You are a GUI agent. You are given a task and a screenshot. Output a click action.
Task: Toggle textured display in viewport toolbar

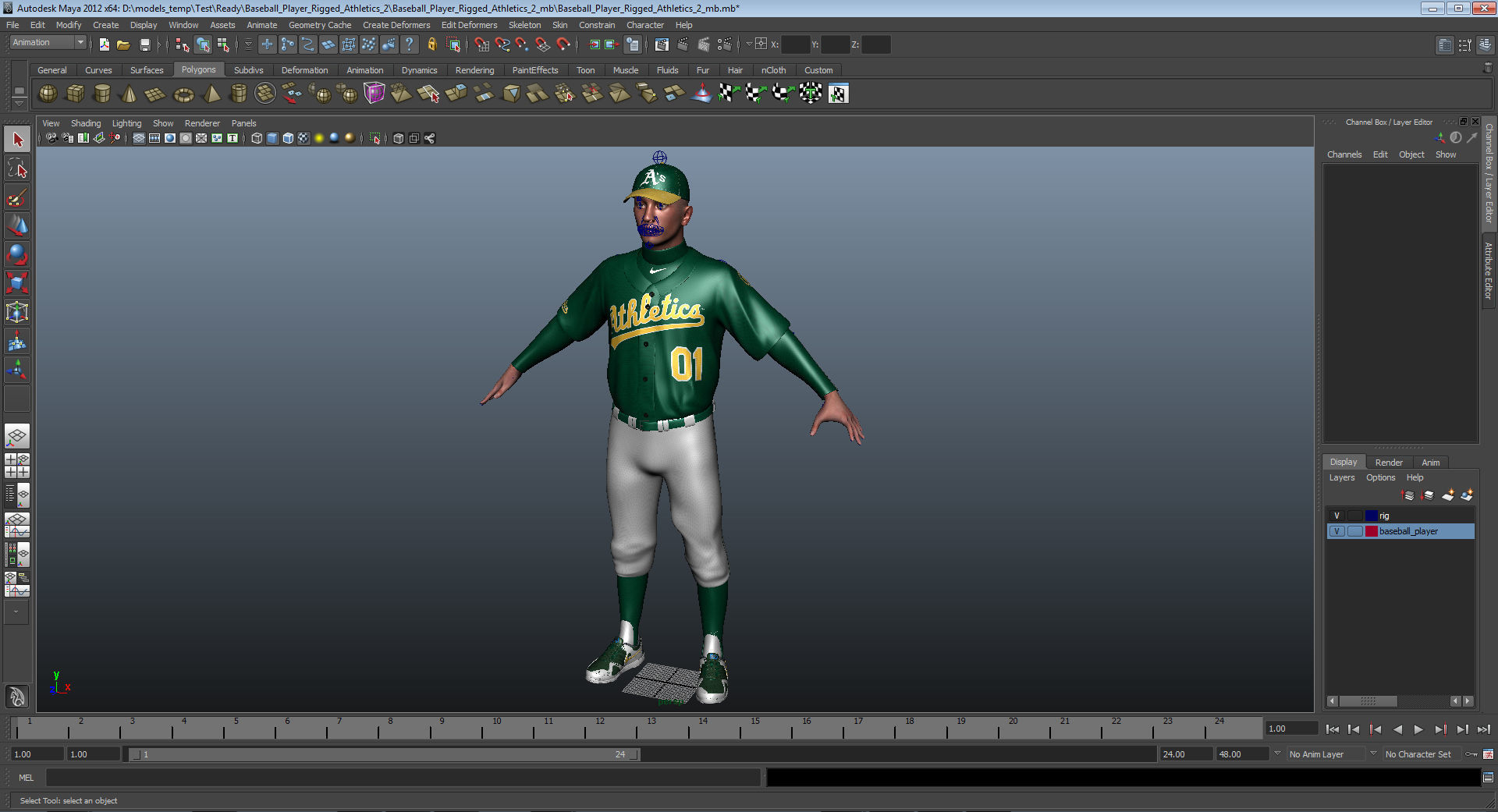(x=304, y=138)
